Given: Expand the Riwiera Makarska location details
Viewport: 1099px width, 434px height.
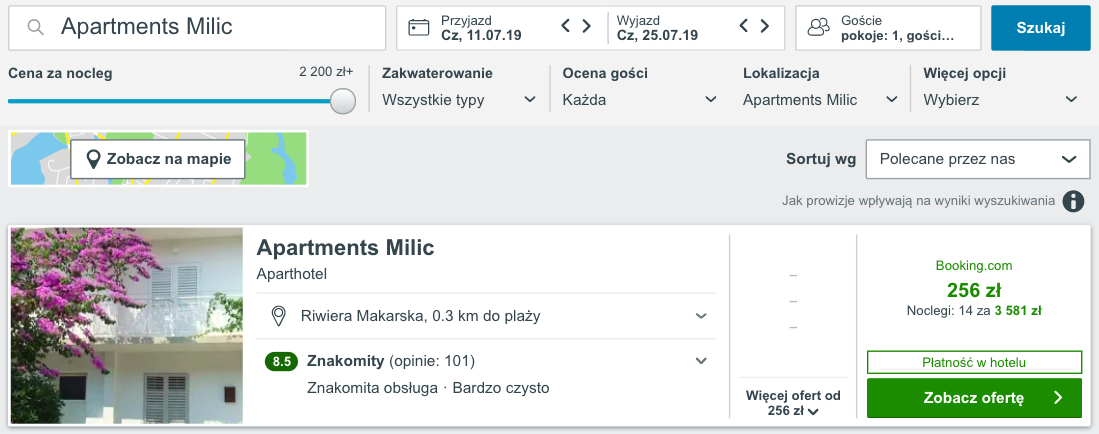Looking at the screenshot, I should coord(701,317).
